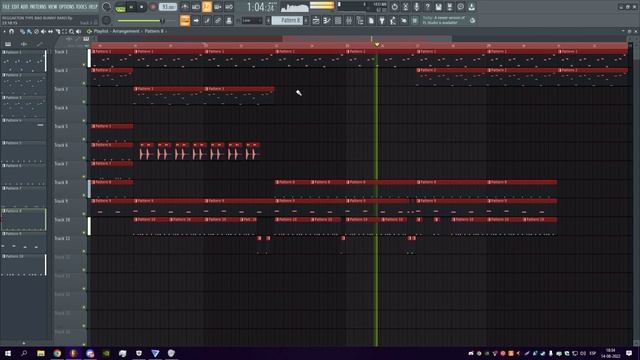Click the export download-arrow icon

(471, 7)
